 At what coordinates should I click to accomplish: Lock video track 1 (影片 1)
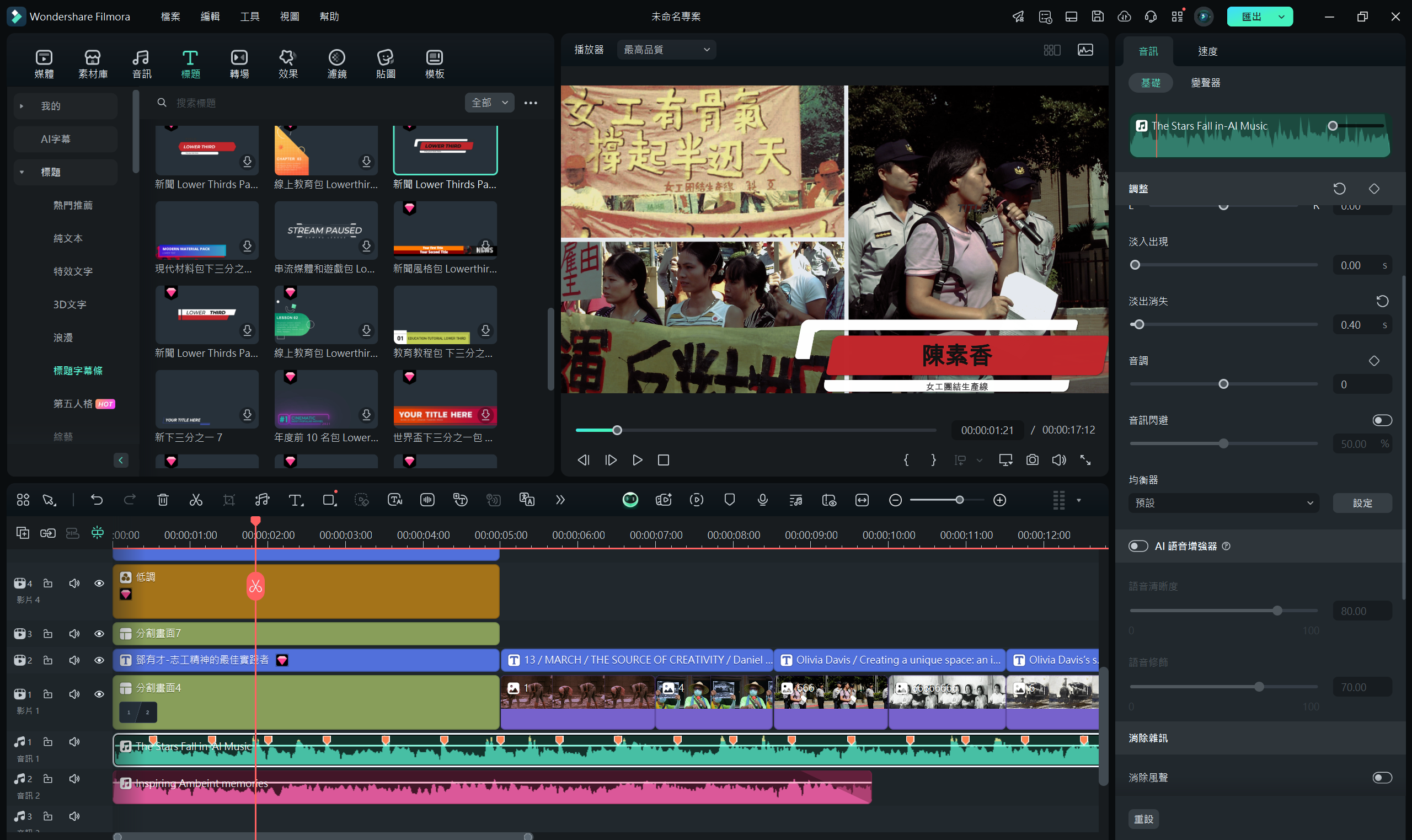click(48, 694)
